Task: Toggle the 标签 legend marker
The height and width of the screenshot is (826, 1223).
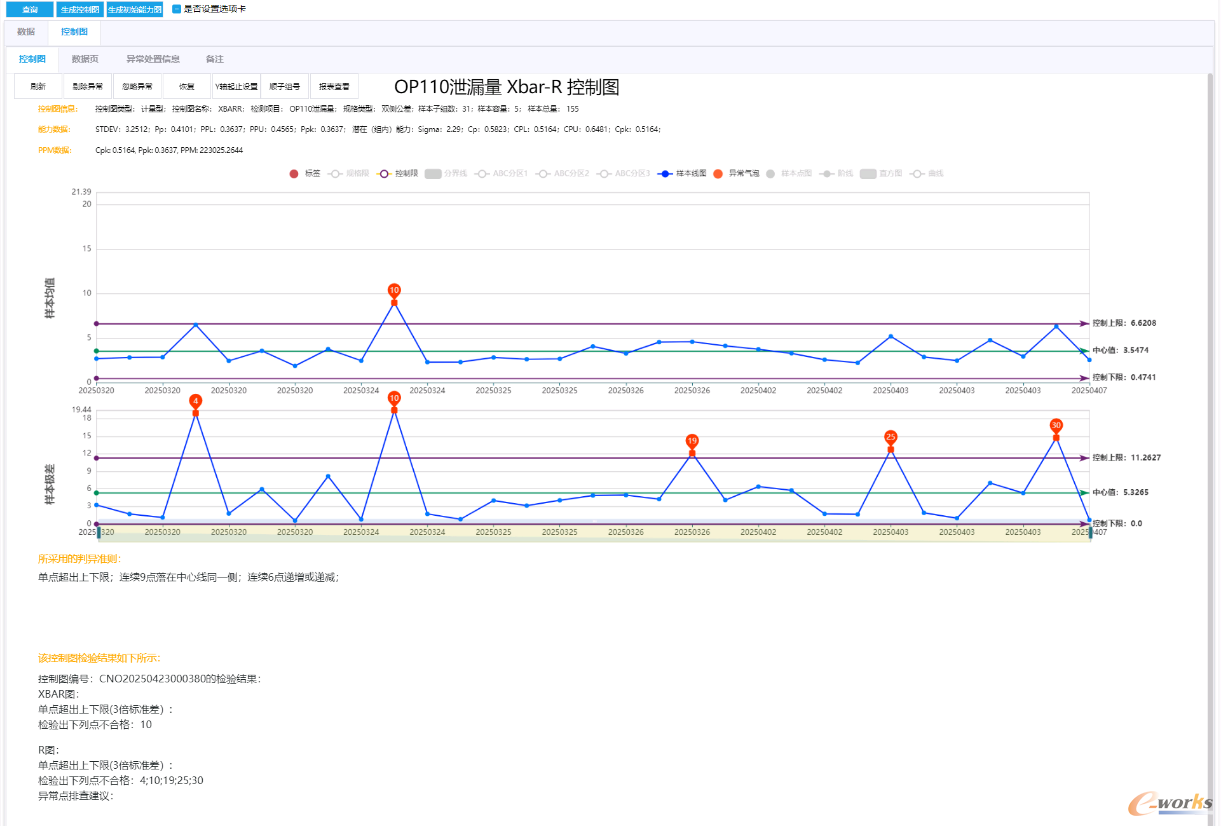Action: pos(294,174)
